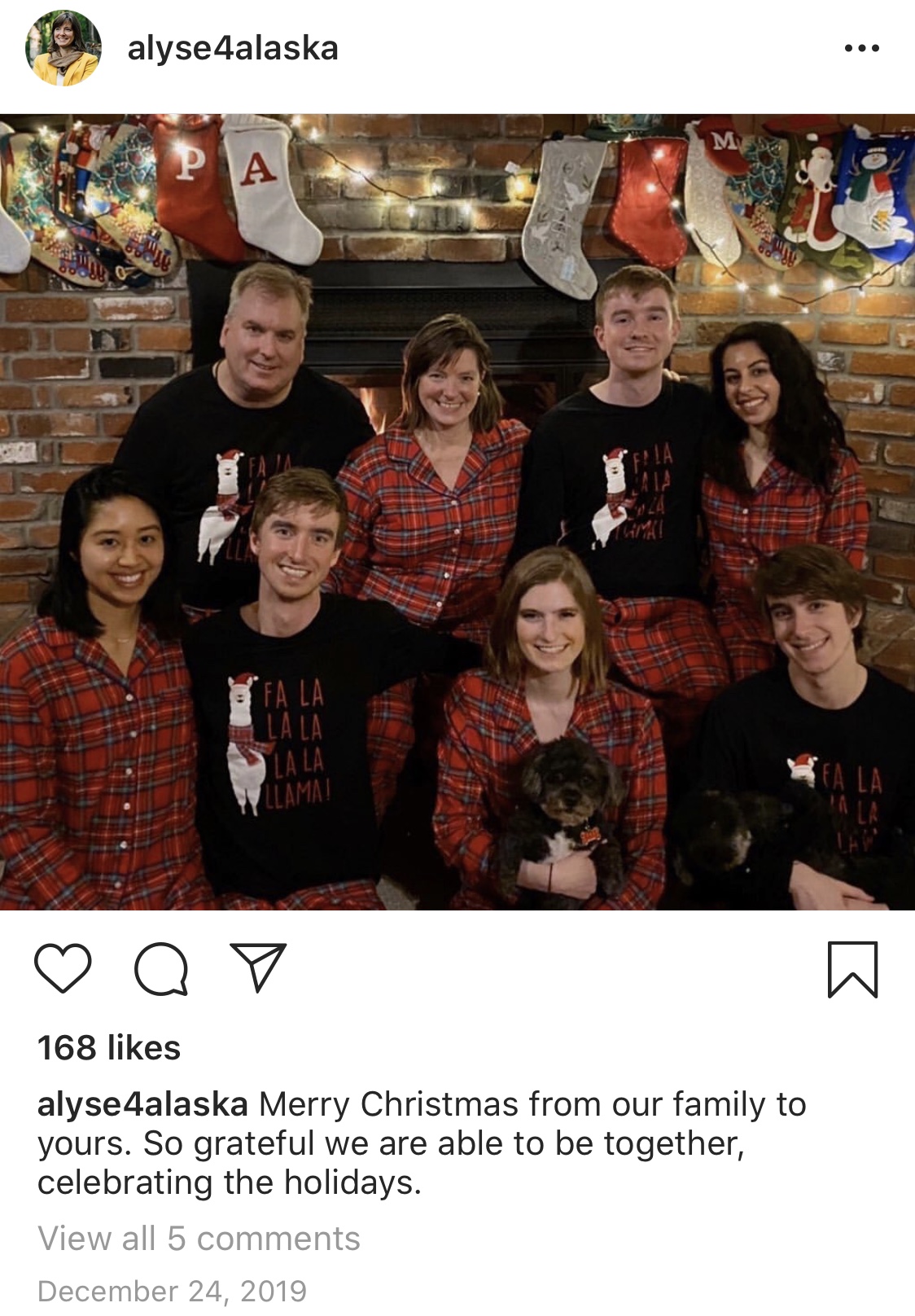
Task: Open the three-dot more options menu
Action: coord(861,48)
